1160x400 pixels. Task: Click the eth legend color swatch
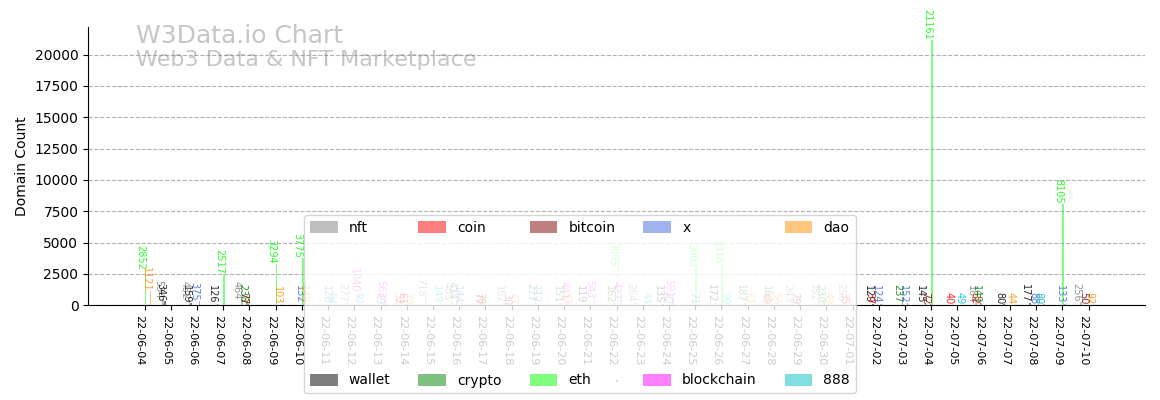(x=544, y=380)
